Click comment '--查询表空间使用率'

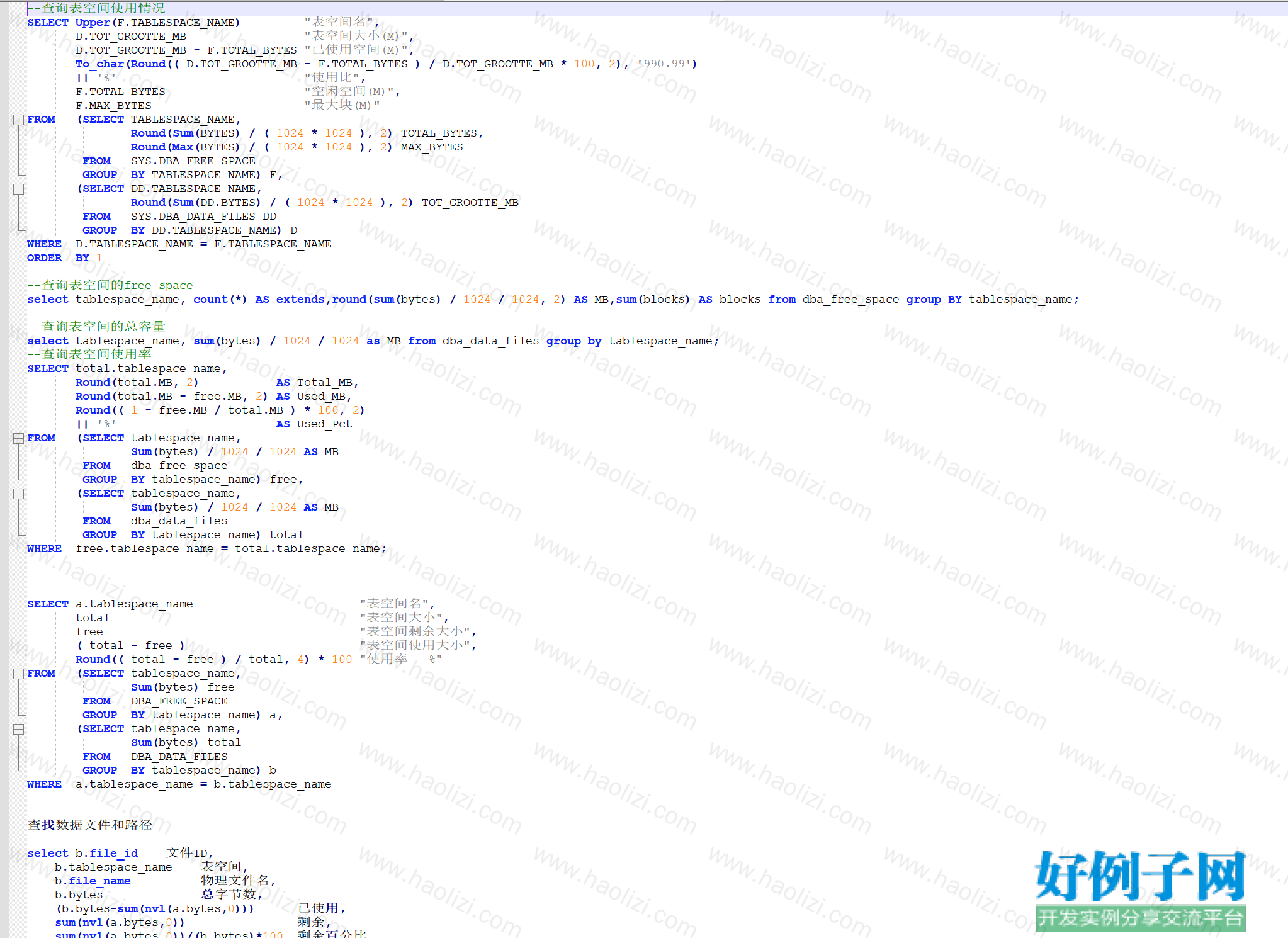coord(89,354)
